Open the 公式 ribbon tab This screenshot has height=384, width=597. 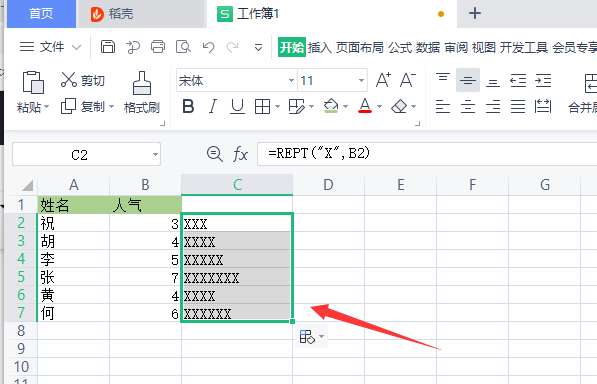[400, 48]
